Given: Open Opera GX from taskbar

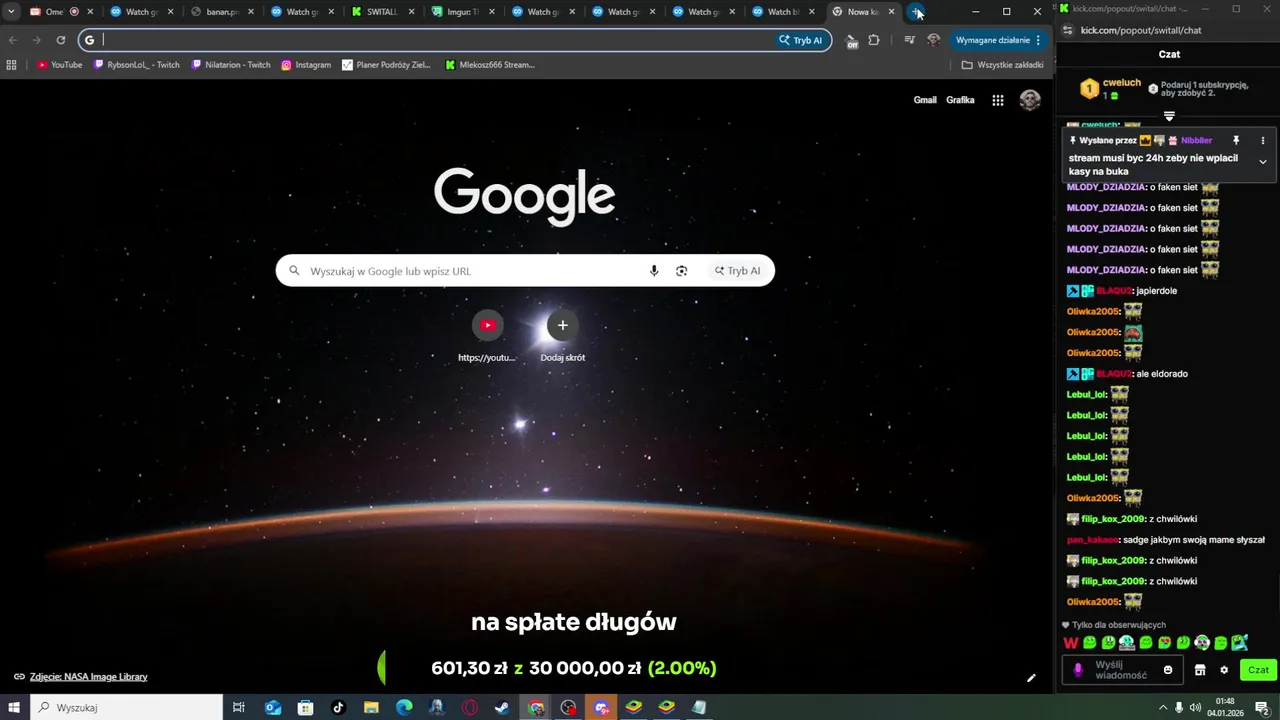Looking at the screenshot, I should point(469,707).
